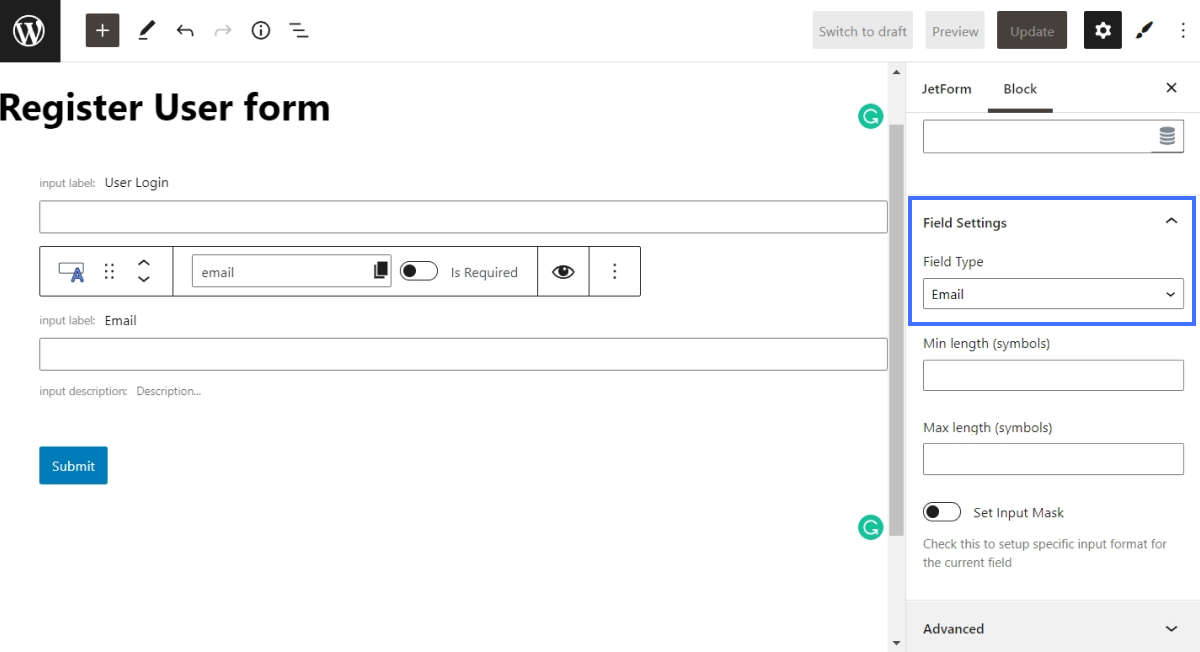Click the Update button
1200x652 pixels.
coord(1031,30)
